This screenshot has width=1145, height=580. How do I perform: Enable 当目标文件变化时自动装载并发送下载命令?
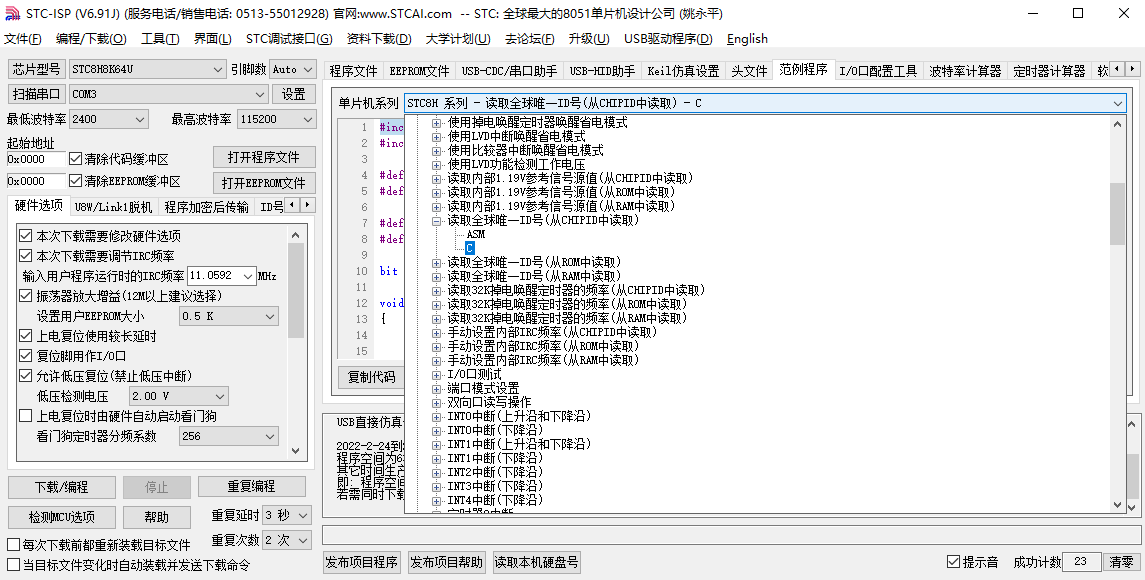(13, 565)
